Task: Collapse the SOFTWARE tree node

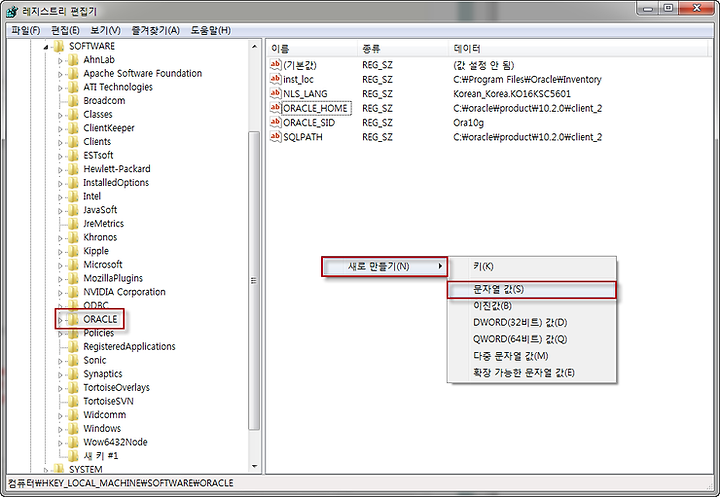Action: pos(45,47)
